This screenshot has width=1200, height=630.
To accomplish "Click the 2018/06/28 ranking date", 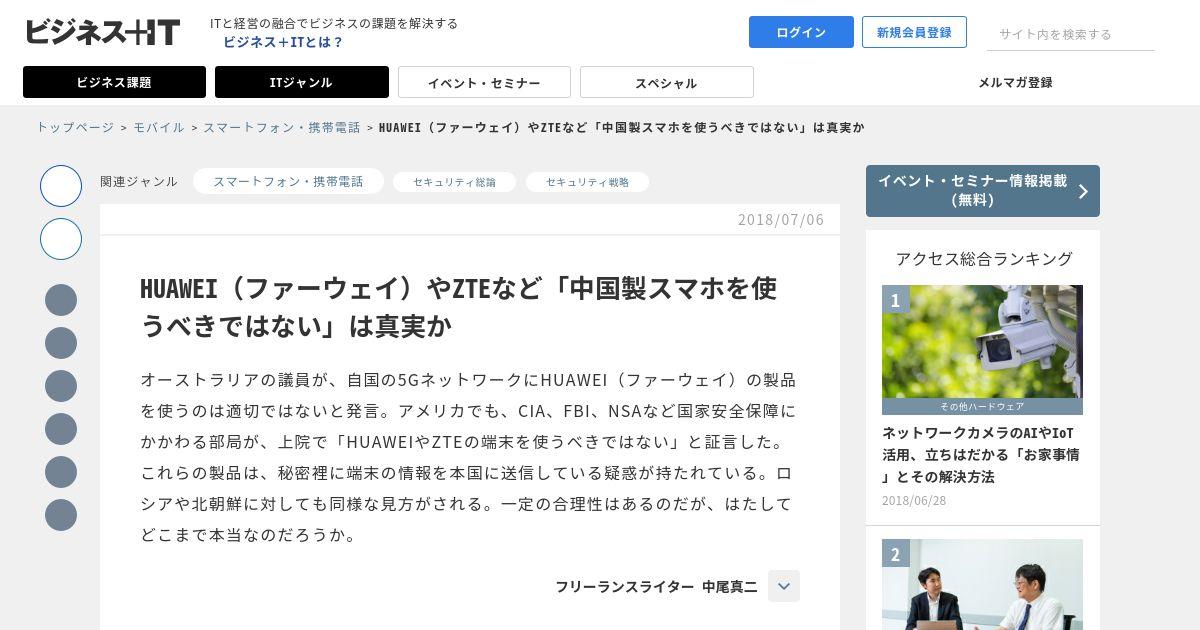I will point(914,500).
